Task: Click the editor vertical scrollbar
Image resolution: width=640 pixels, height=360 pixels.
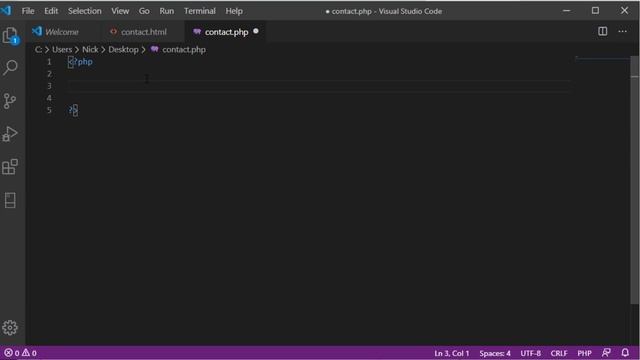Action: click(x=634, y=180)
